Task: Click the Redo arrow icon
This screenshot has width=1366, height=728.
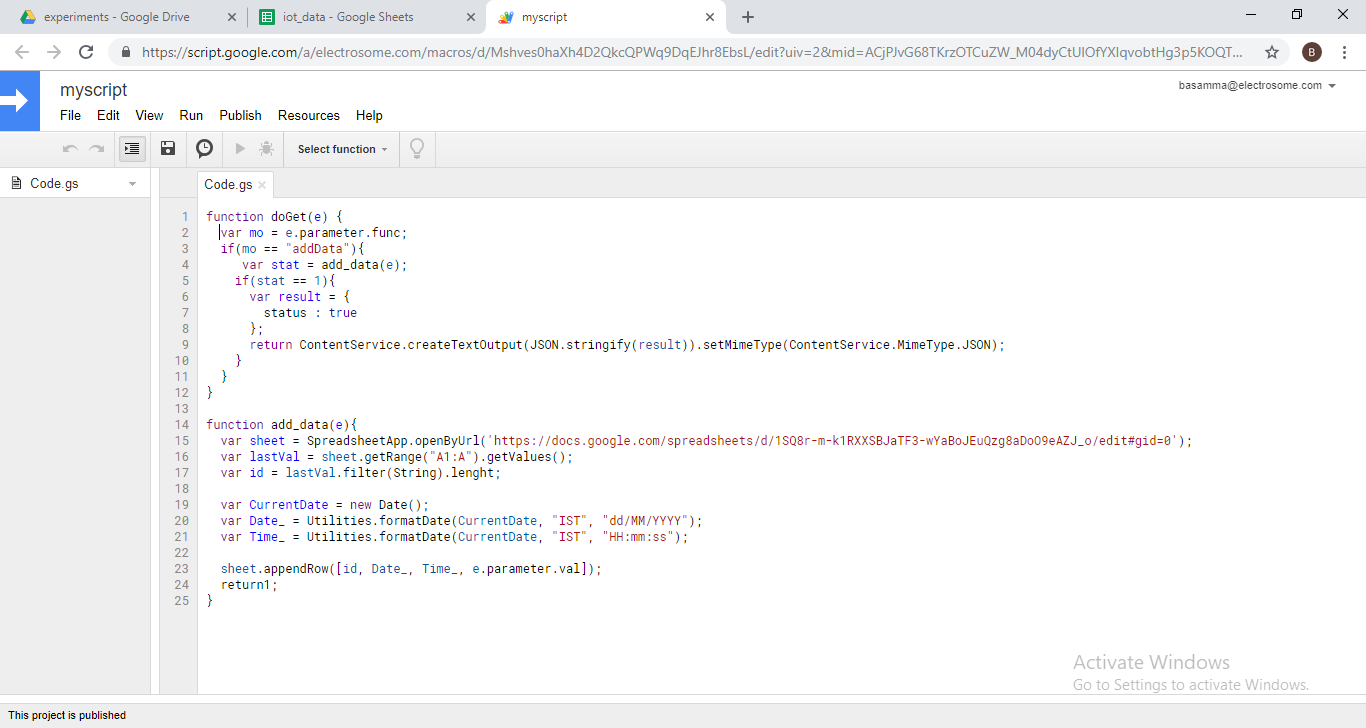Action: [96, 149]
